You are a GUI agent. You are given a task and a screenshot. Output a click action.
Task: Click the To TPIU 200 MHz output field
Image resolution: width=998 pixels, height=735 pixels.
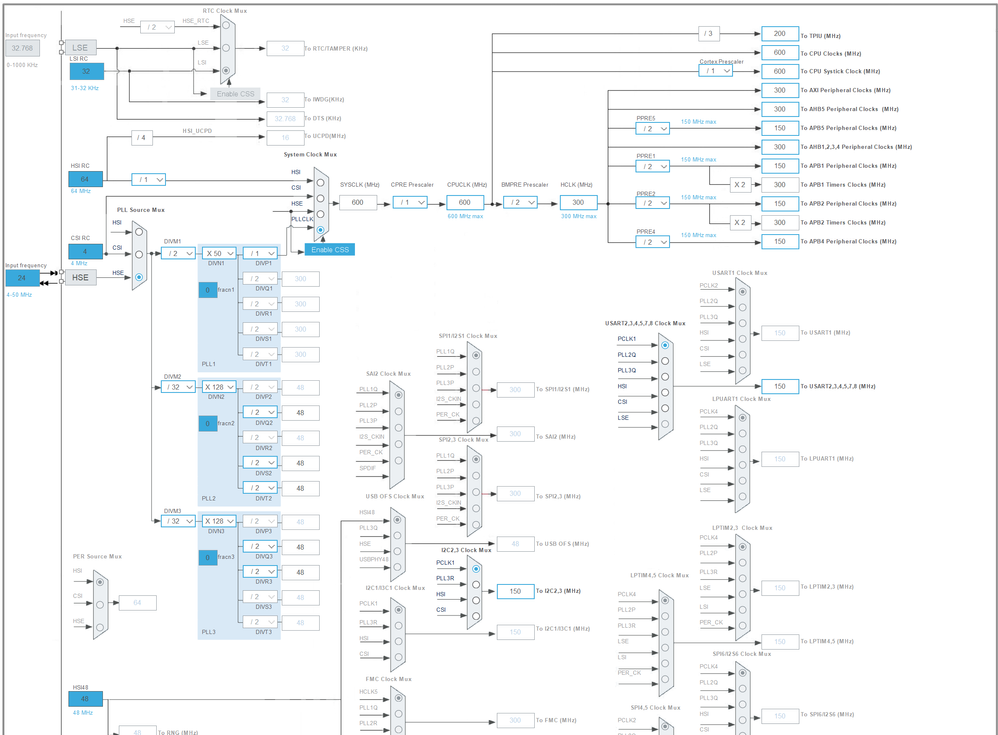click(780, 34)
